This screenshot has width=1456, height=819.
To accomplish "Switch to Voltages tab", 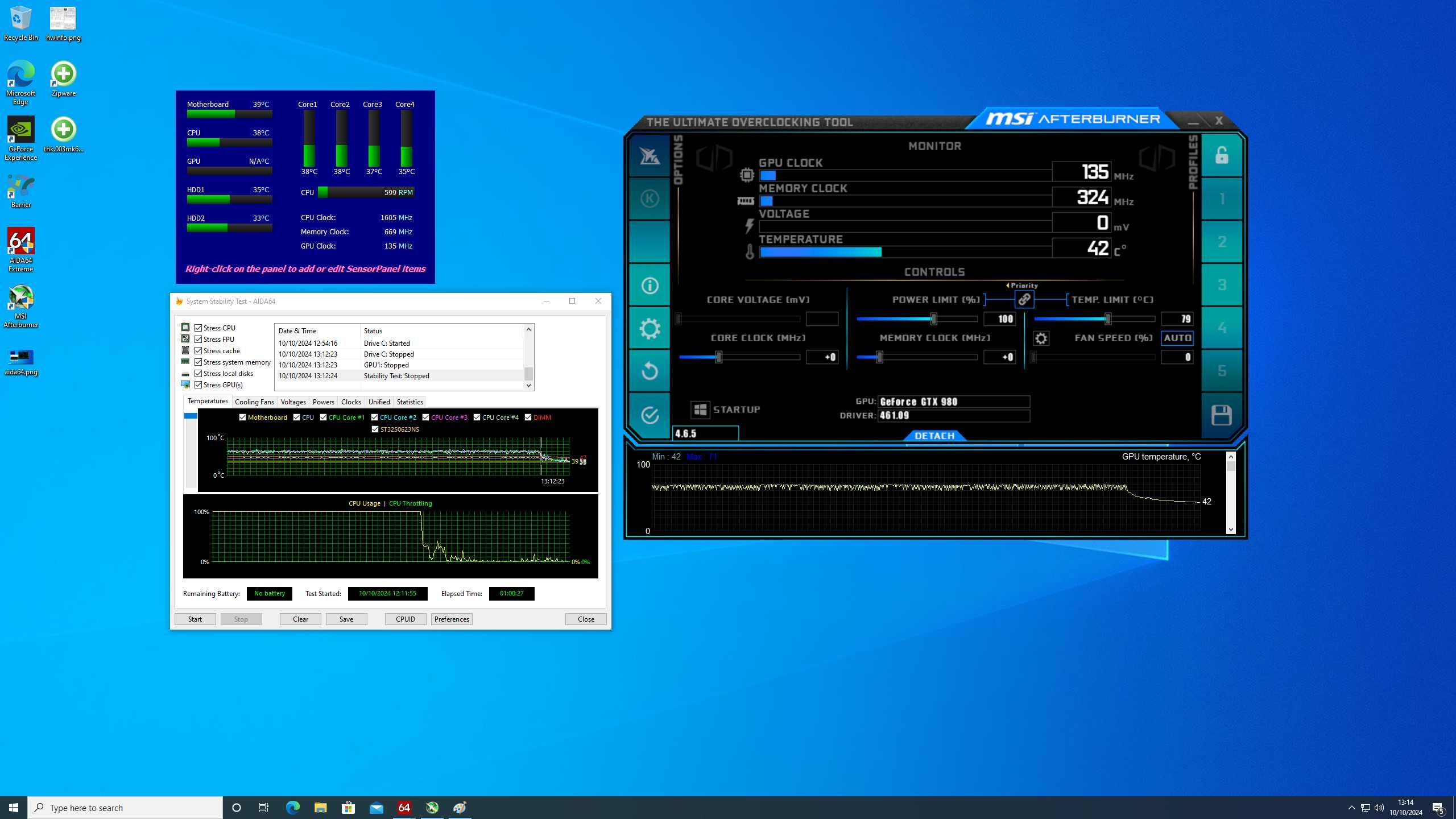I will pyautogui.click(x=293, y=402).
